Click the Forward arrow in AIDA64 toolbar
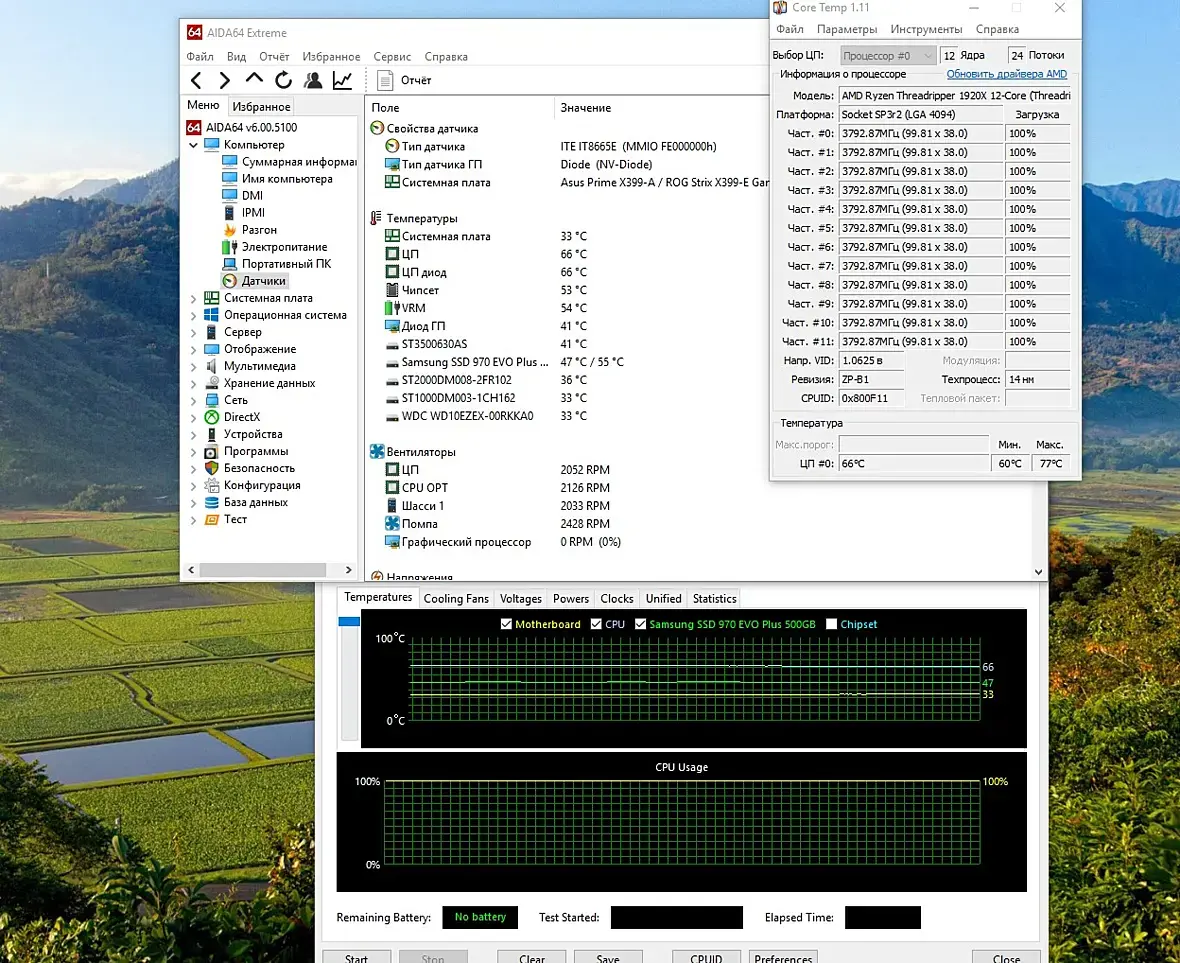The image size is (1180, 963). 225,81
